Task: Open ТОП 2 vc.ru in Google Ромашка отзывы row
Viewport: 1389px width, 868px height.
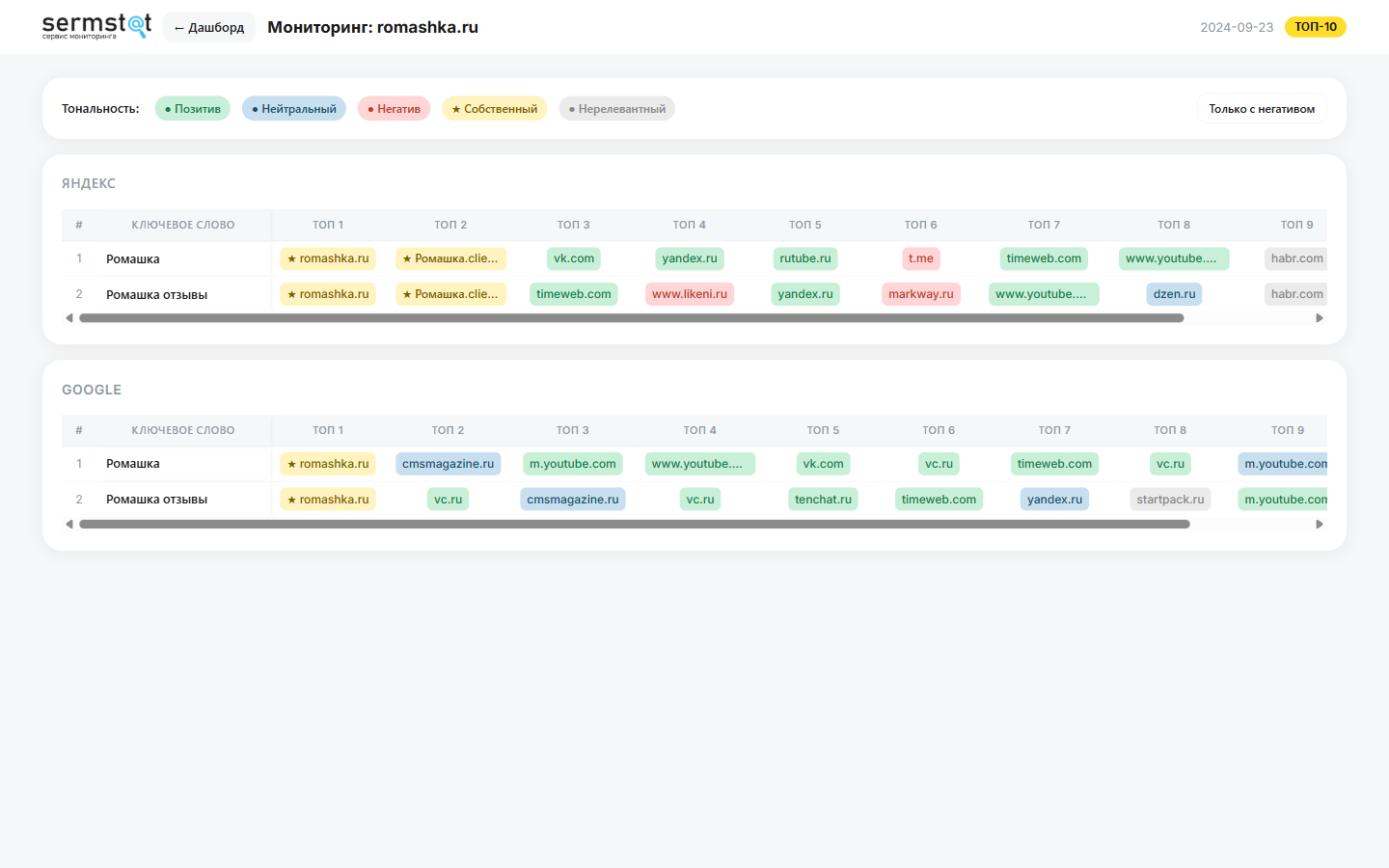Action: point(448,500)
